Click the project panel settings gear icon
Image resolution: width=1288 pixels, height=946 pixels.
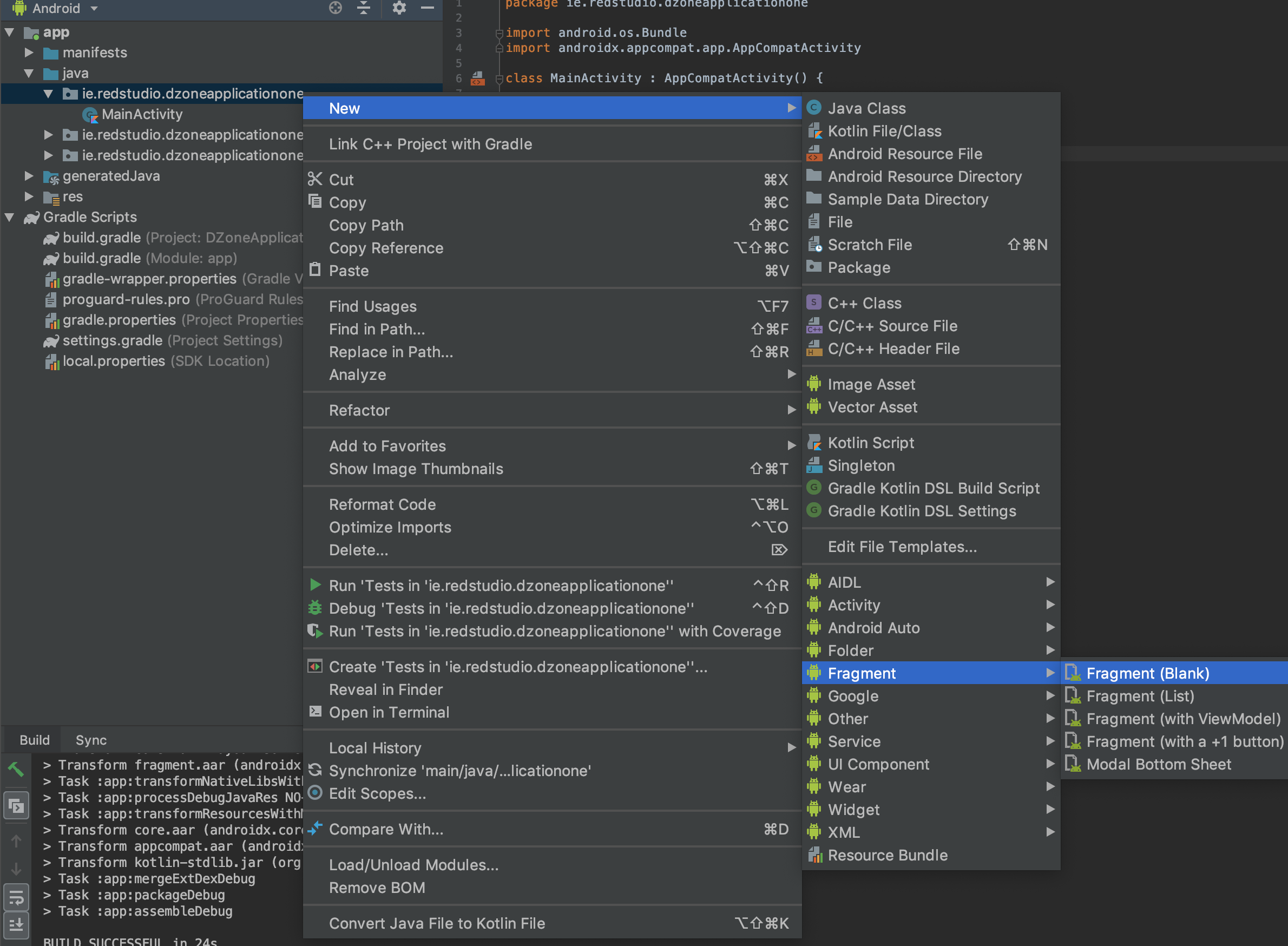coord(399,8)
